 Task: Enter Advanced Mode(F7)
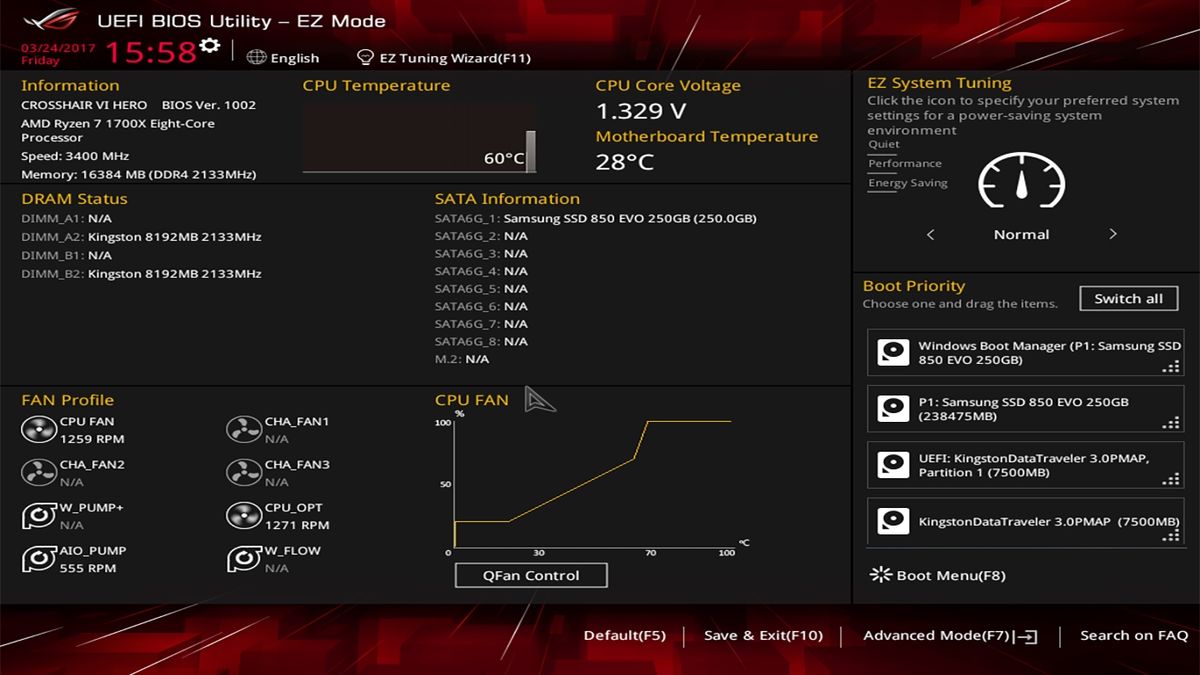click(x=937, y=636)
